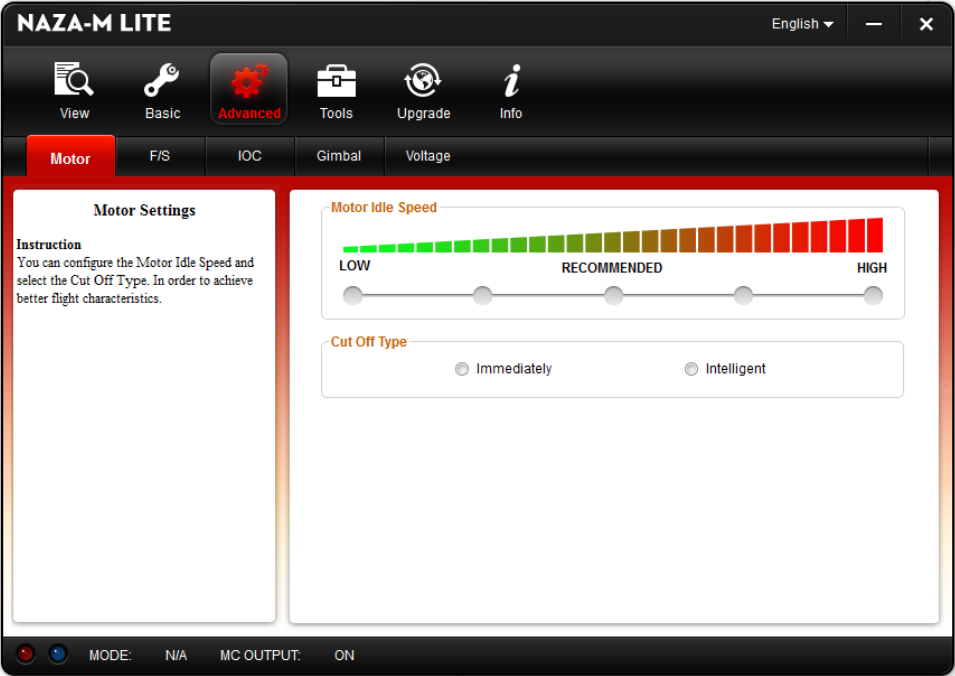Switch to the Gimbal tab
The image size is (955, 676).
[339, 157]
